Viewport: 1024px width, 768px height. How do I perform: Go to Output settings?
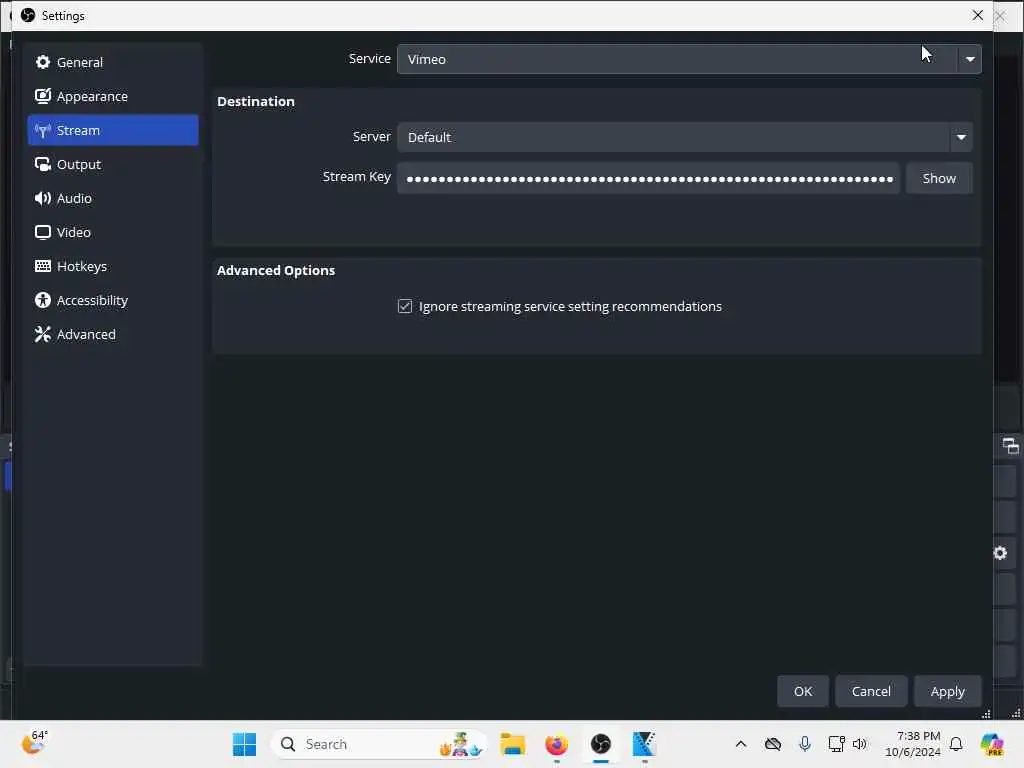112,164
